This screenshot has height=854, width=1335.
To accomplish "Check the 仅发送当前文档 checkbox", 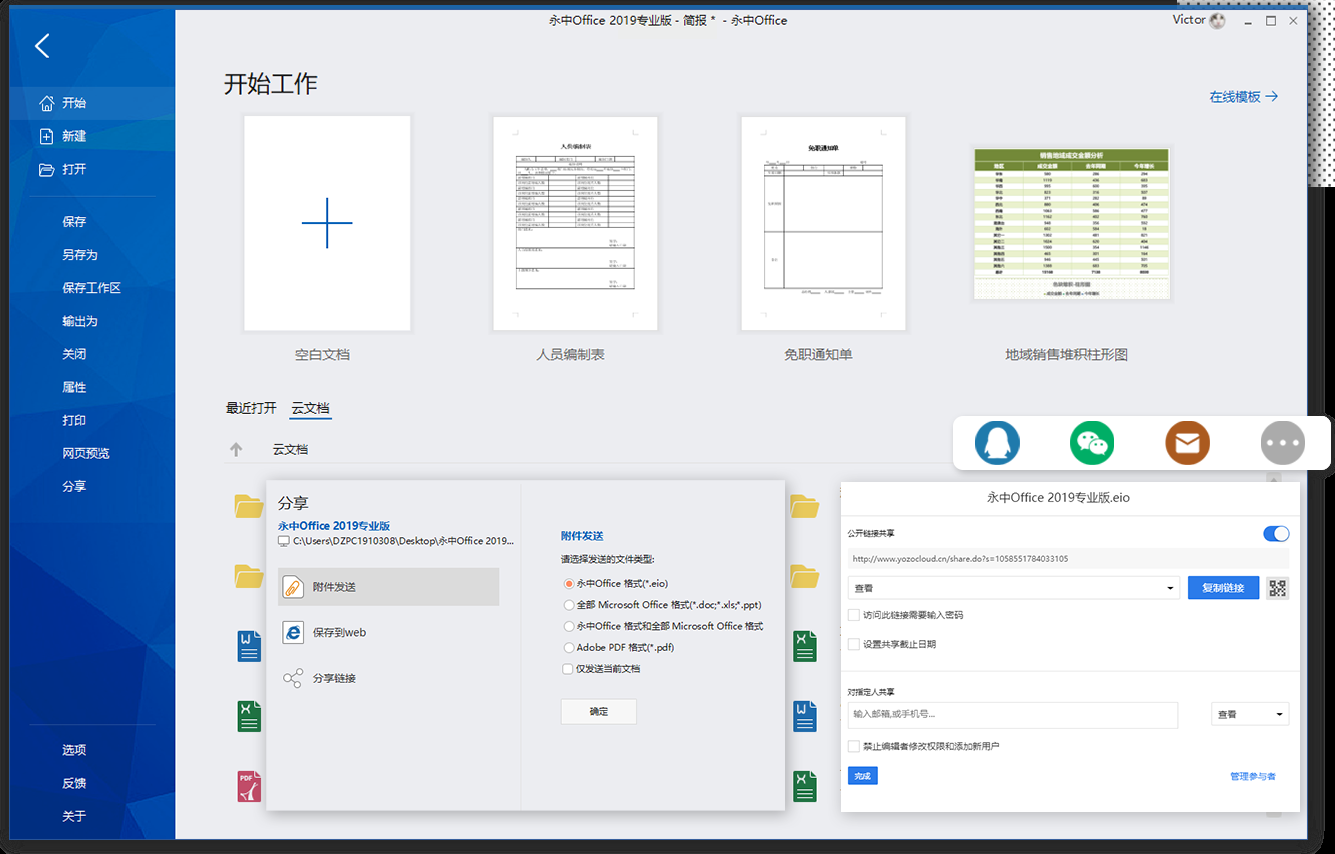I will [568, 669].
